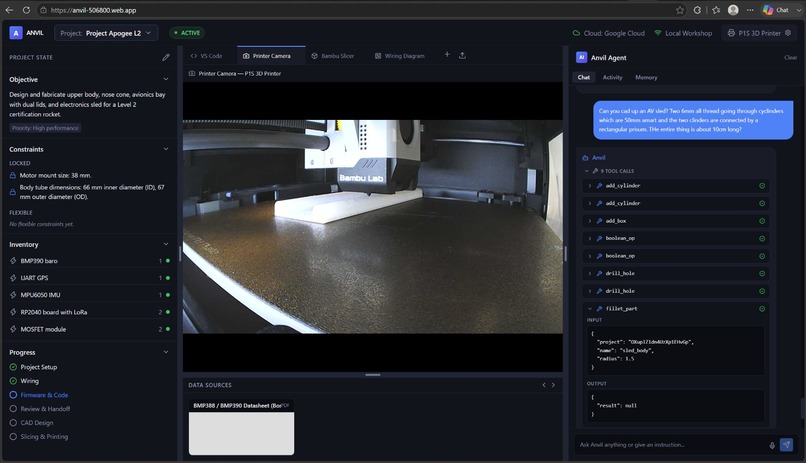806x463 pixels.
Task: Select the Wiring progress step
Action: tap(24, 381)
